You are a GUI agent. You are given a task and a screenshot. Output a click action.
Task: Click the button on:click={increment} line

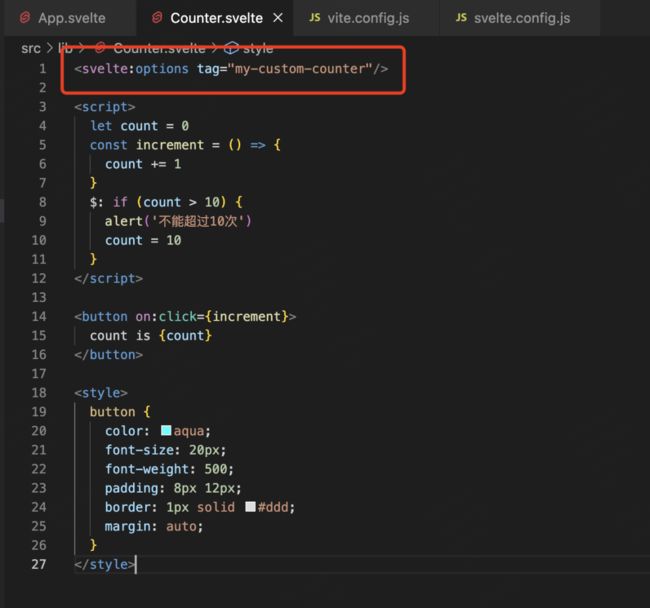click(185, 316)
